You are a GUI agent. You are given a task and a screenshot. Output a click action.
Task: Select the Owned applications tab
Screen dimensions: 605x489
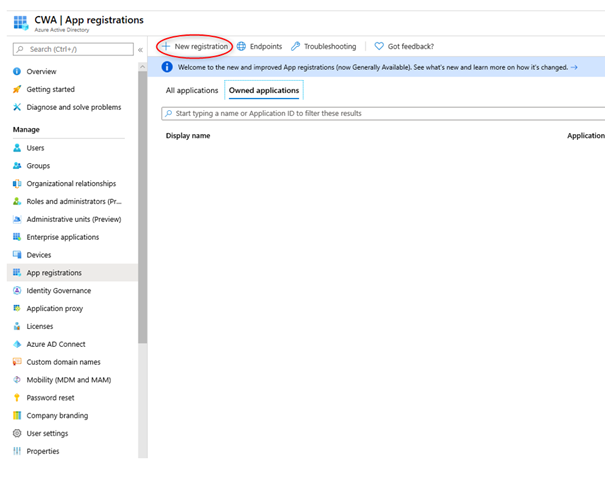coord(264,90)
